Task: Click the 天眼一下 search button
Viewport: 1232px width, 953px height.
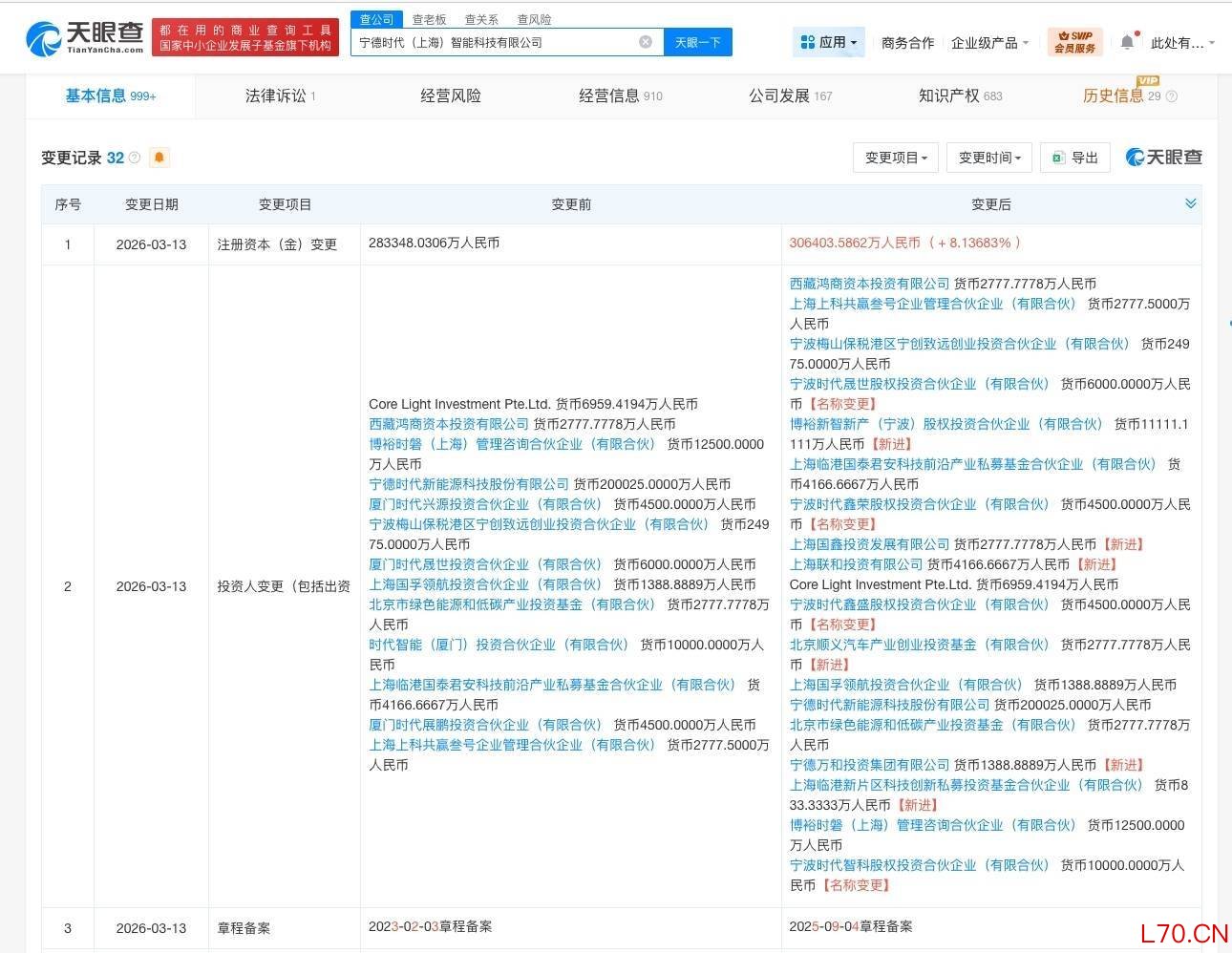Action: pos(698,42)
